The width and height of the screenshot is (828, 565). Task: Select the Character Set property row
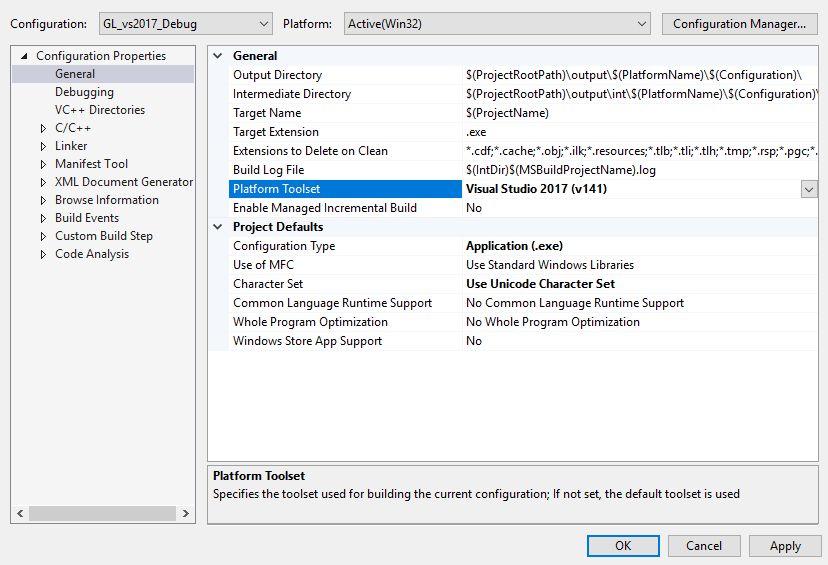[268, 284]
